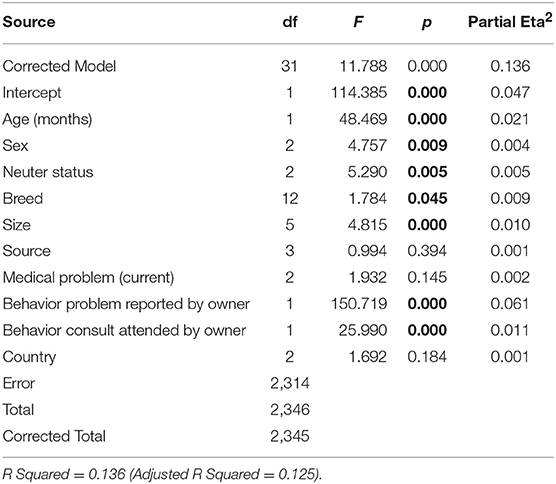Select the Sex p value 0.009
The width and height of the screenshot is (556, 484).
click(x=427, y=145)
